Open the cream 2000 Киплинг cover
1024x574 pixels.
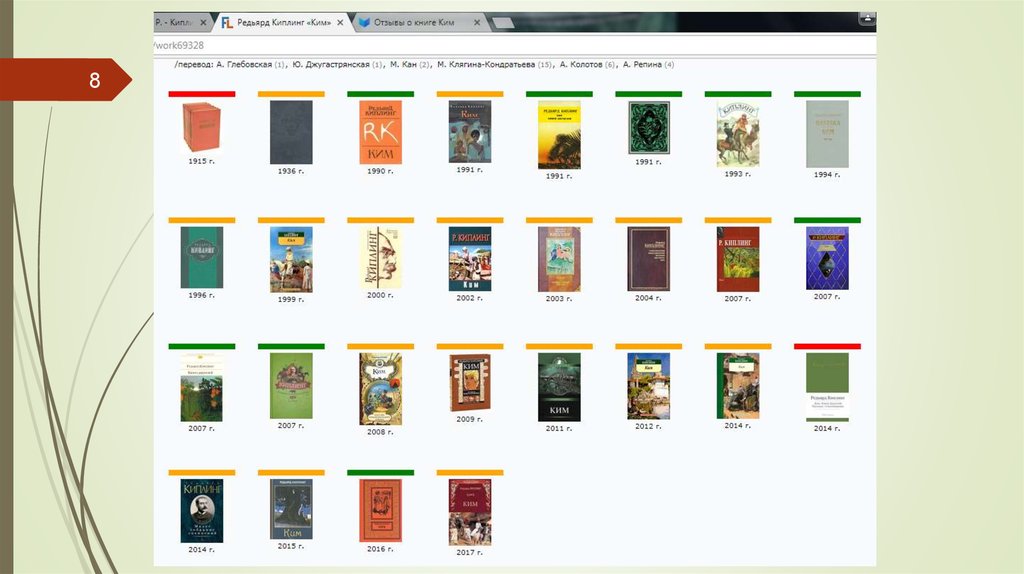pos(381,257)
